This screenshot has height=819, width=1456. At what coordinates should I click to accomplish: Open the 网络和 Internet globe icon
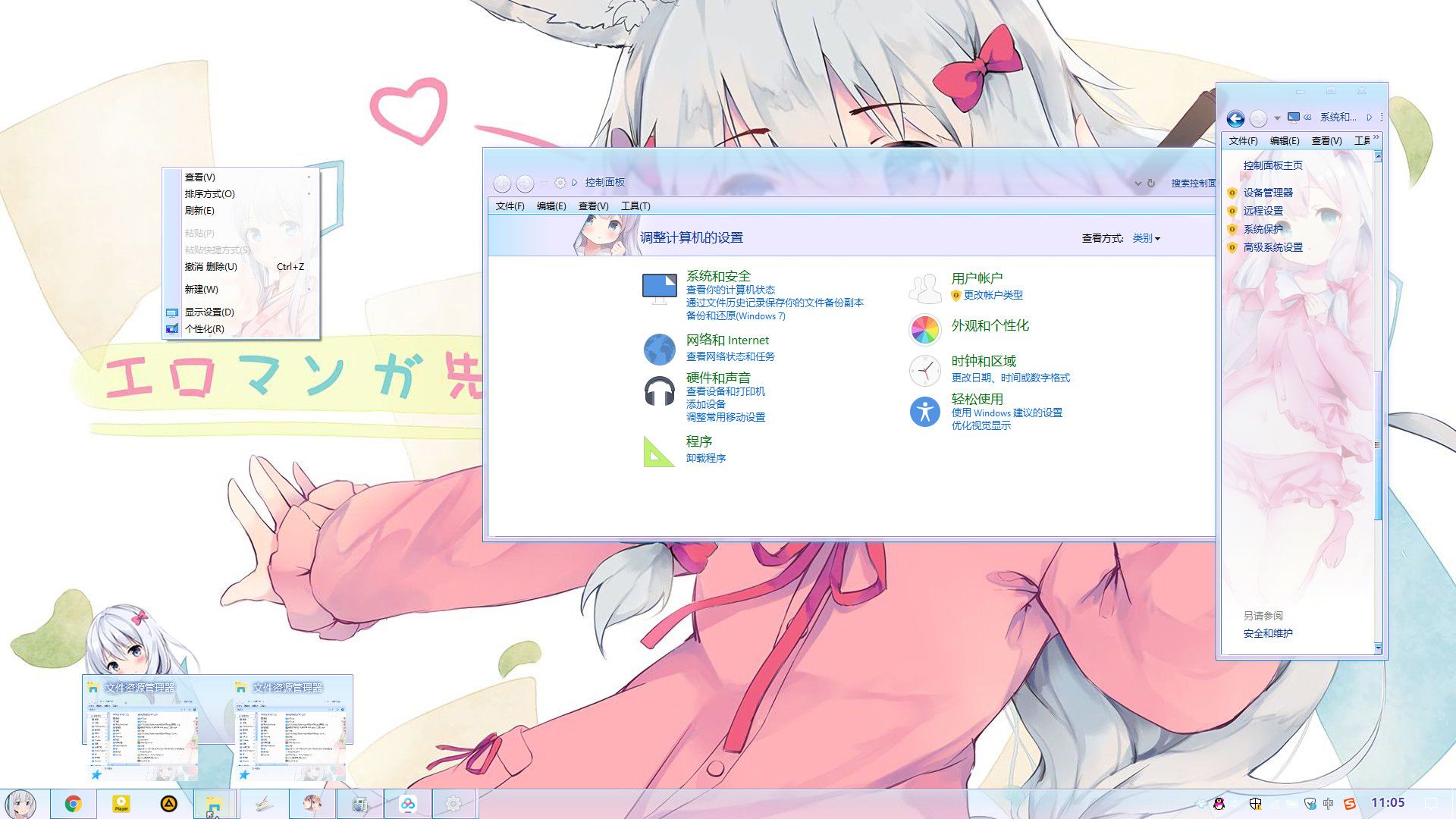point(659,350)
